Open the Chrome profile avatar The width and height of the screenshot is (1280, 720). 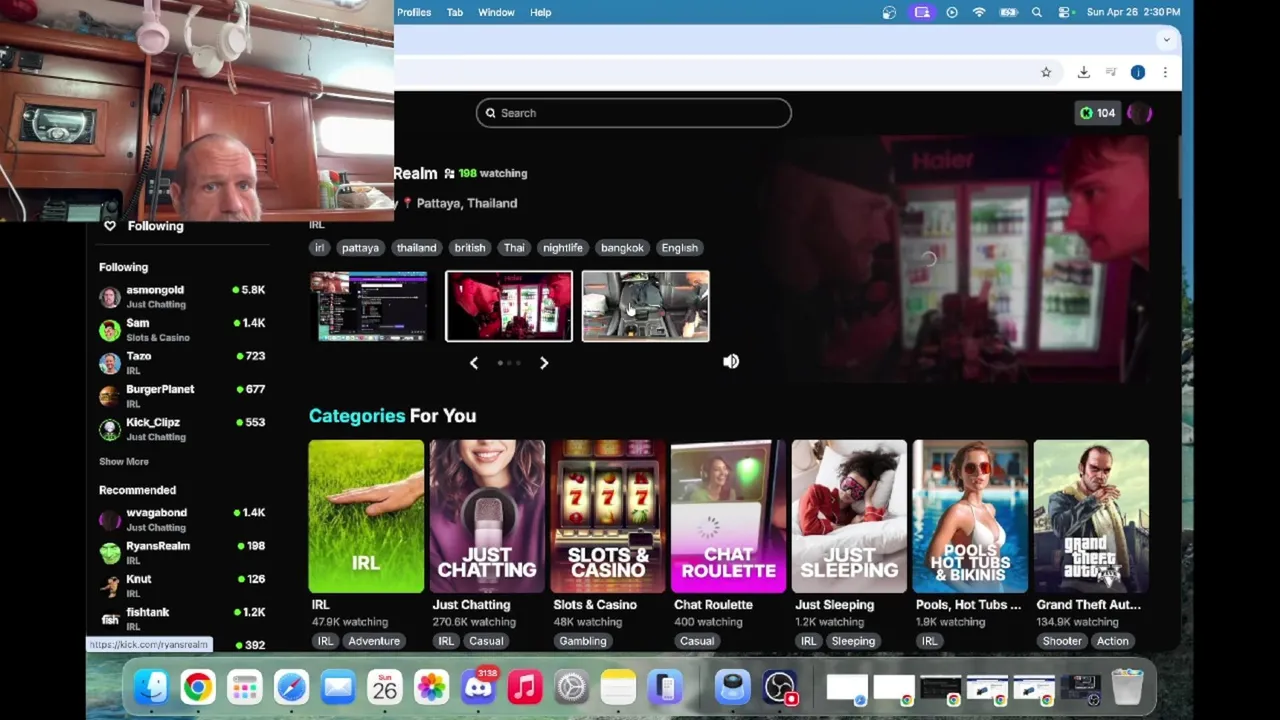pos(1138,72)
